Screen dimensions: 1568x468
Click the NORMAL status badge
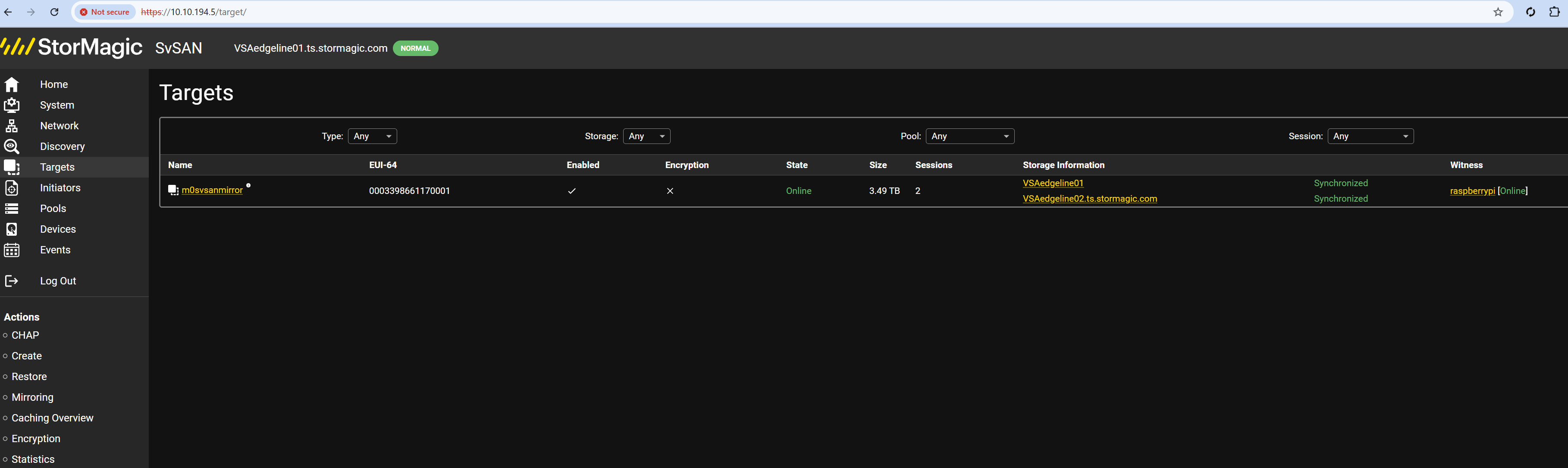[416, 48]
